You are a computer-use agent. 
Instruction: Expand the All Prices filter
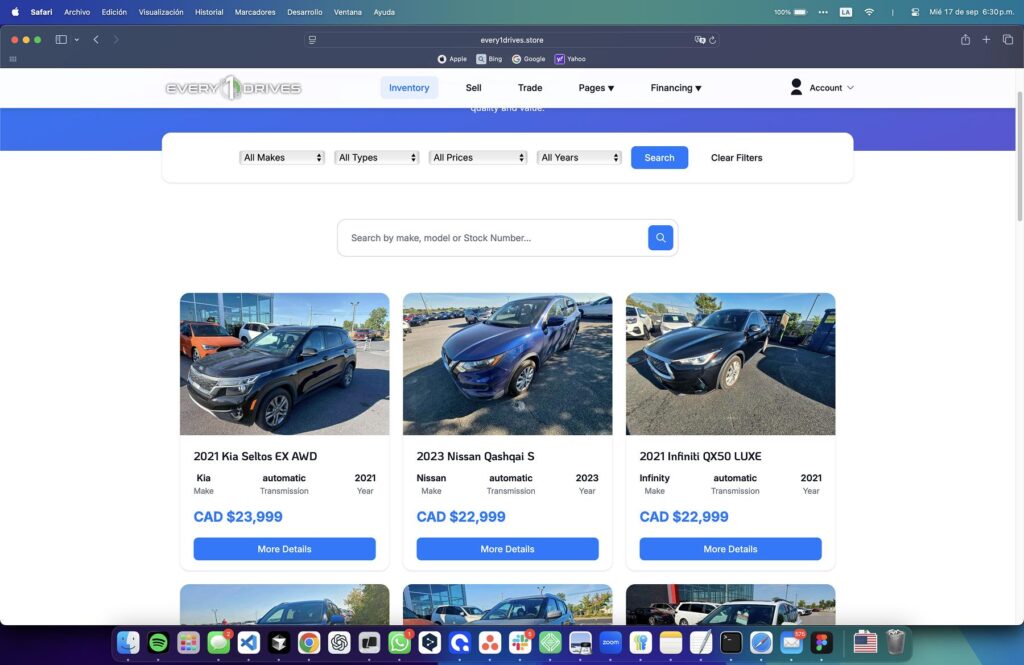click(x=478, y=158)
